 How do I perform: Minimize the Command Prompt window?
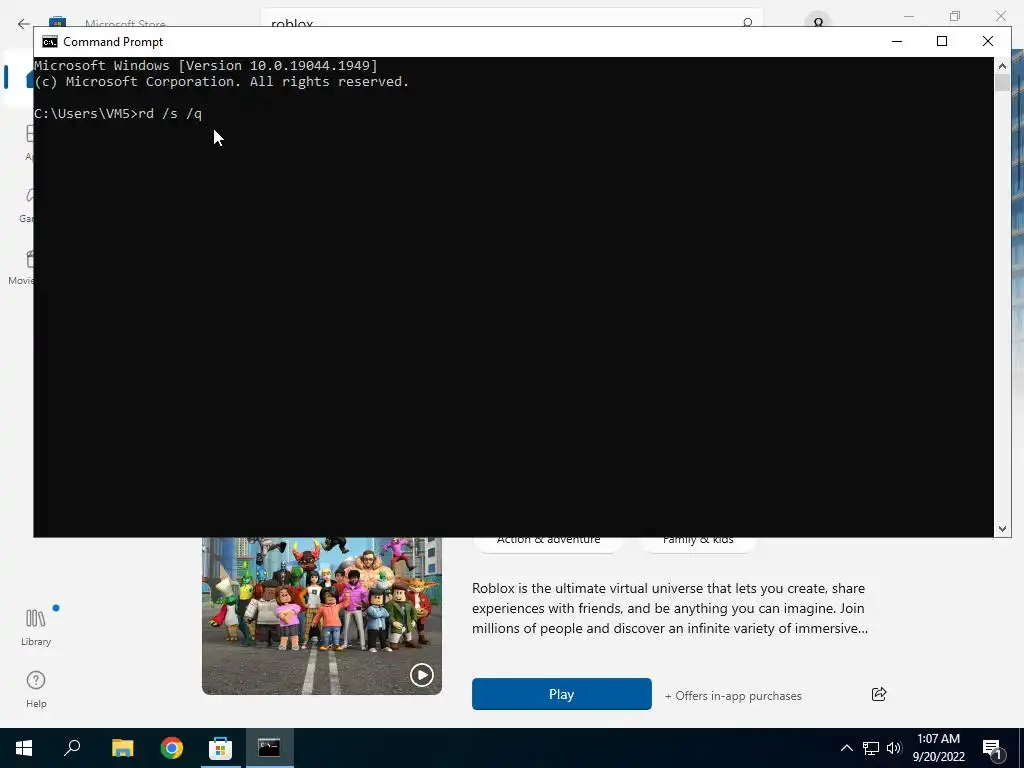897,41
